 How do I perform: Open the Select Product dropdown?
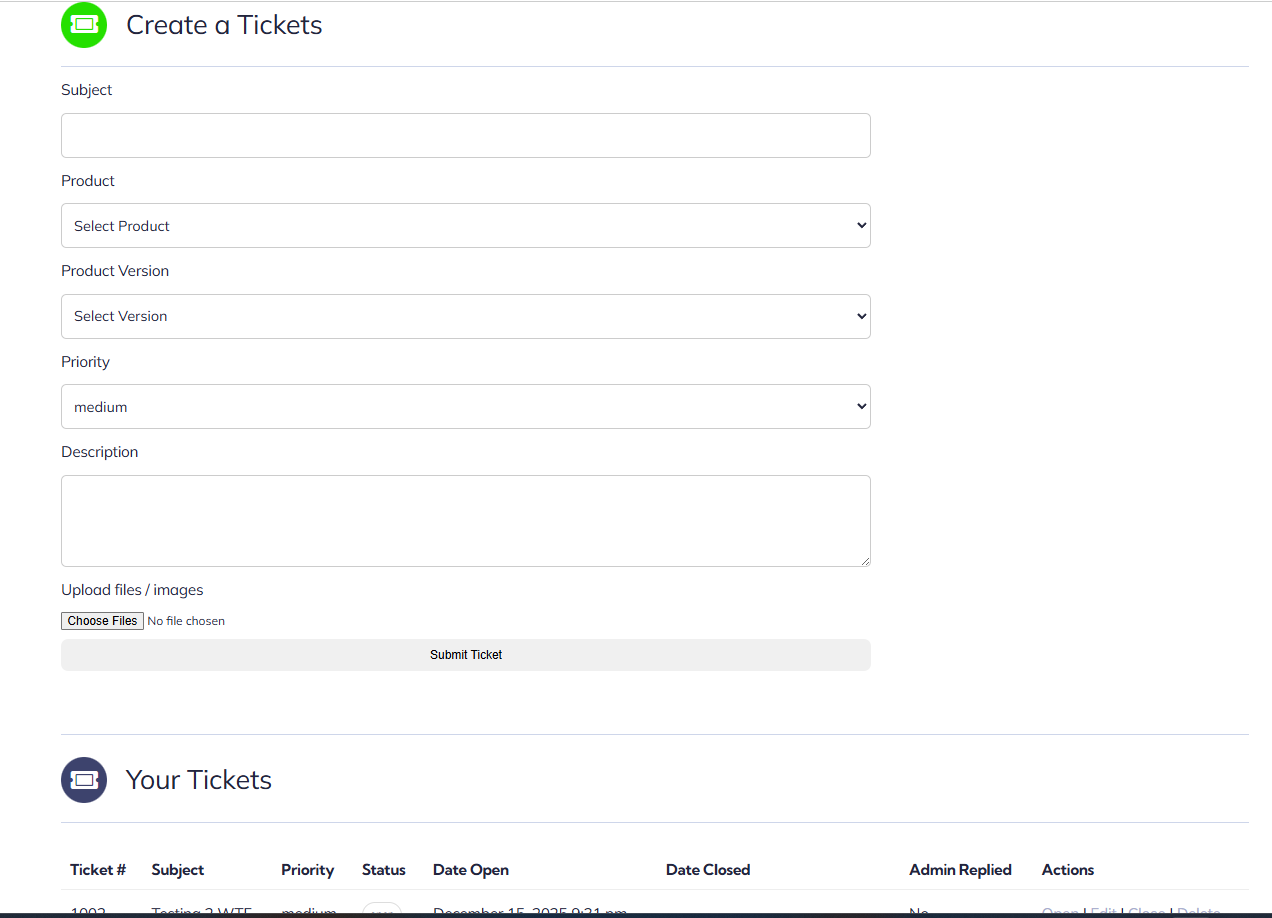465,226
